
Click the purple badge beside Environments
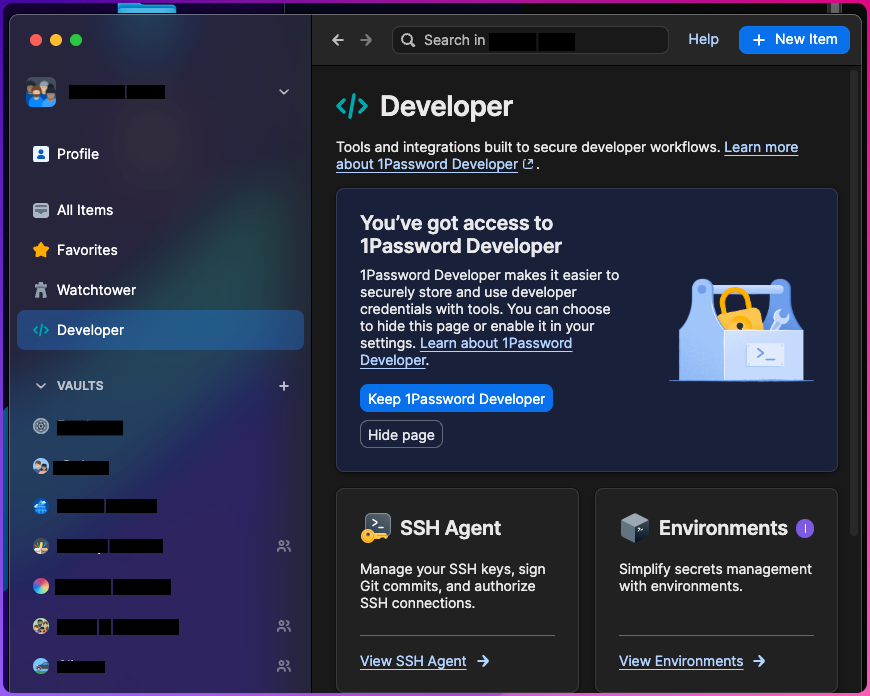805,528
